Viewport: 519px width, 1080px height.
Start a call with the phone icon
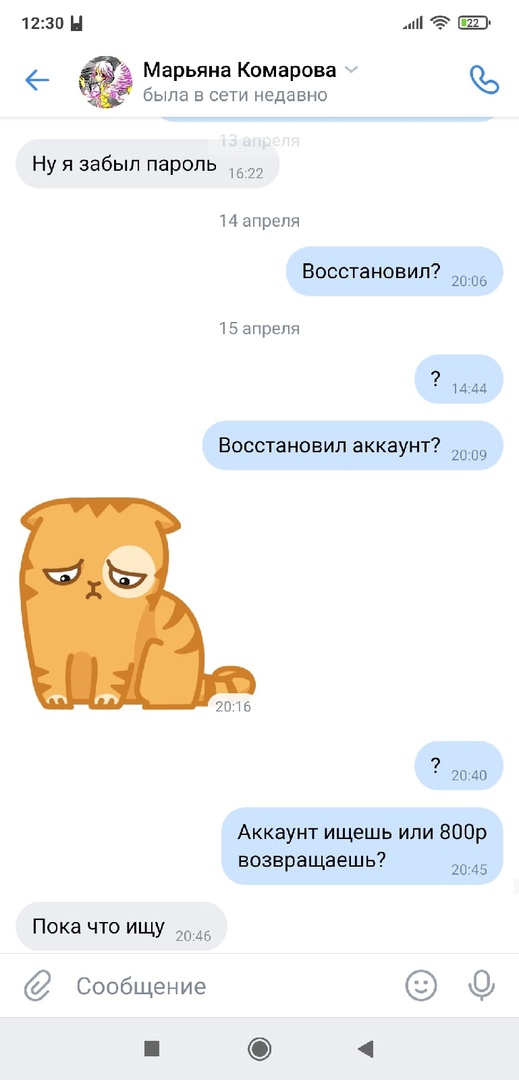point(484,80)
